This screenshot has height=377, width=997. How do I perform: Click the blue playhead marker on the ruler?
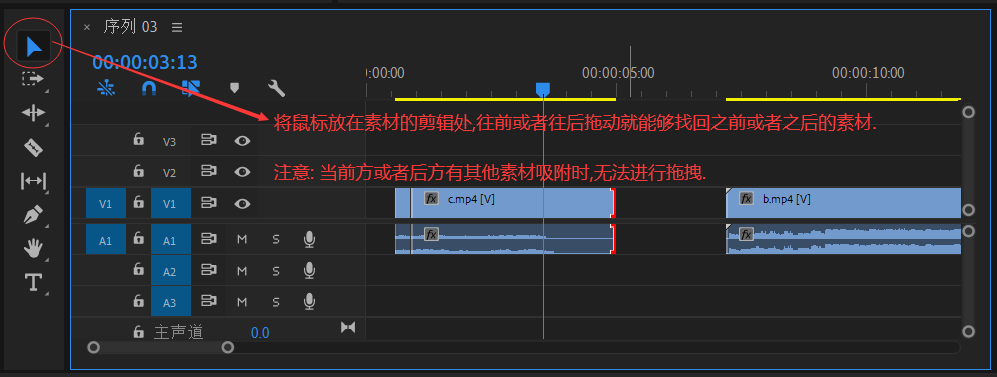542,89
